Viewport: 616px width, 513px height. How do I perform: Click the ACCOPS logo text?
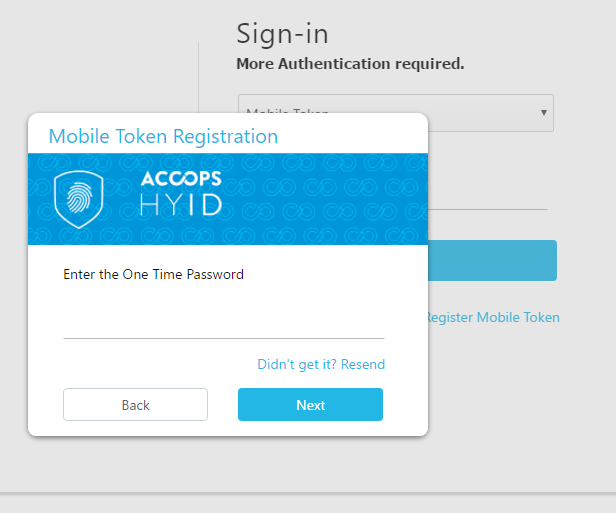[x=181, y=178]
